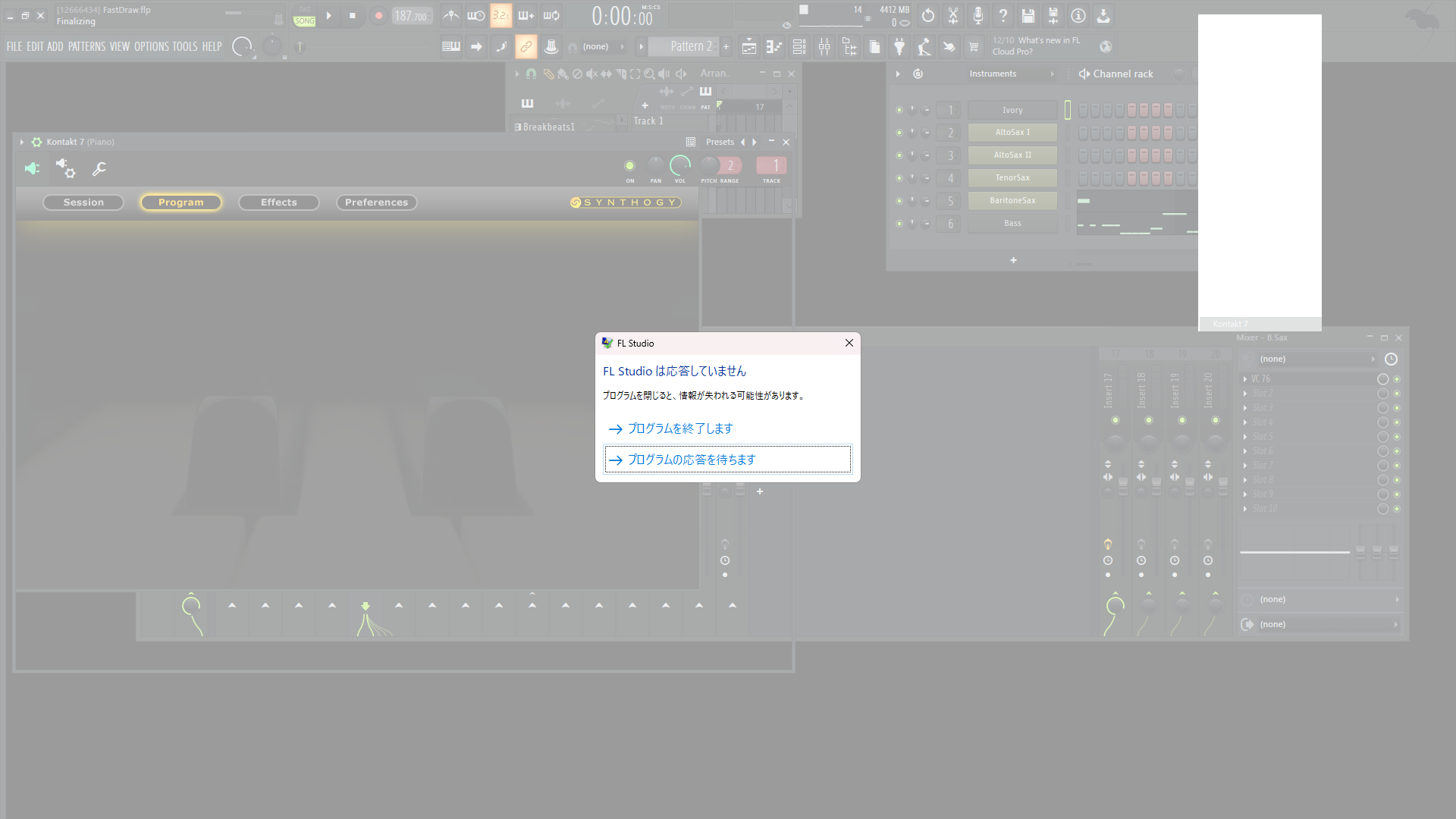Open the Playlist view icon
The height and width of the screenshot is (819, 1456).
749,47
